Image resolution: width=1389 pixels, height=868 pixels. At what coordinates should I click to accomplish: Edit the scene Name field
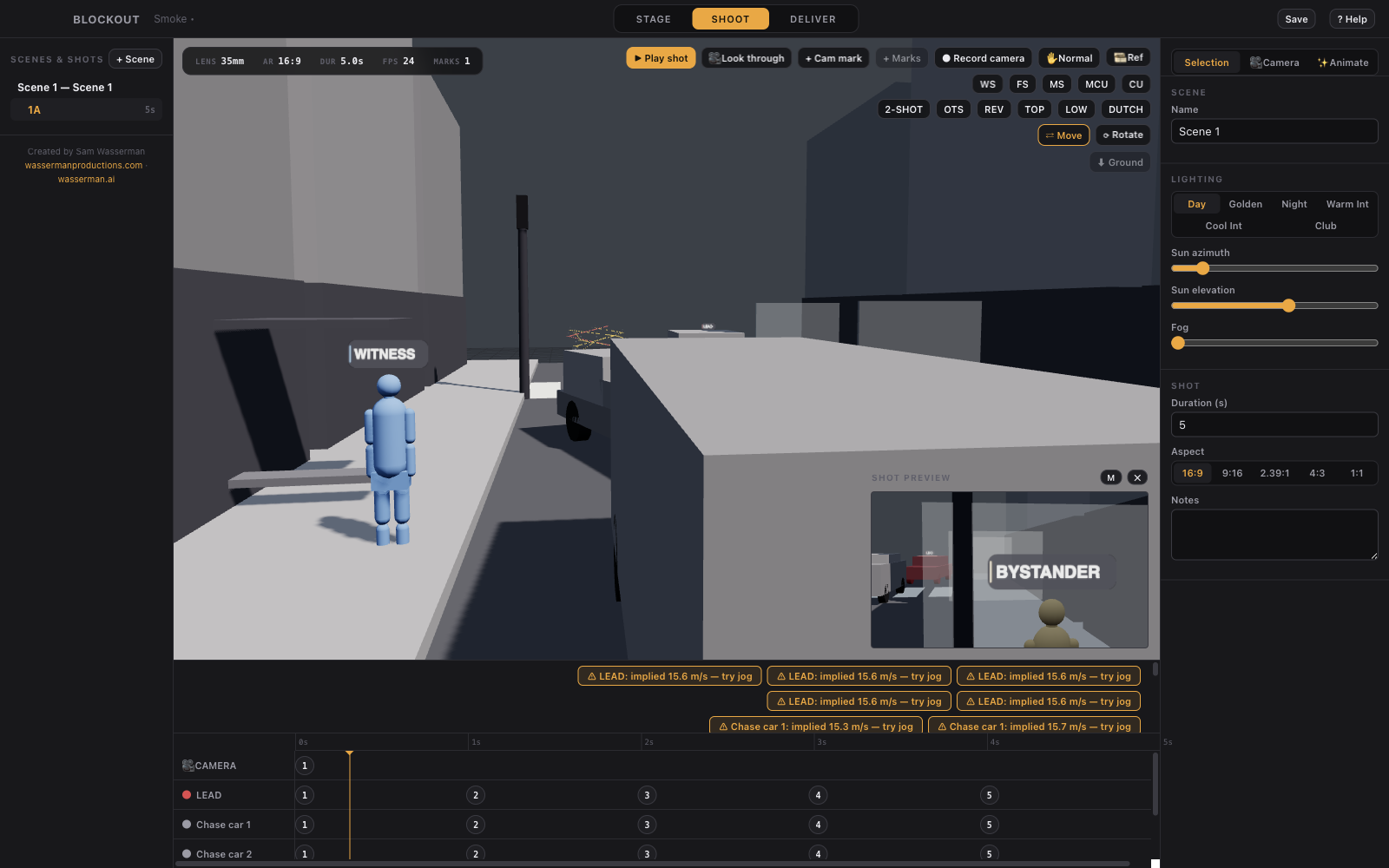tap(1274, 131)
